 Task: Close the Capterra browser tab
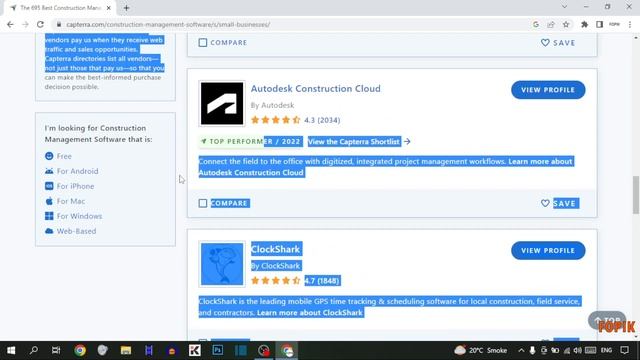pyautogui.click(x=109, y=8)
